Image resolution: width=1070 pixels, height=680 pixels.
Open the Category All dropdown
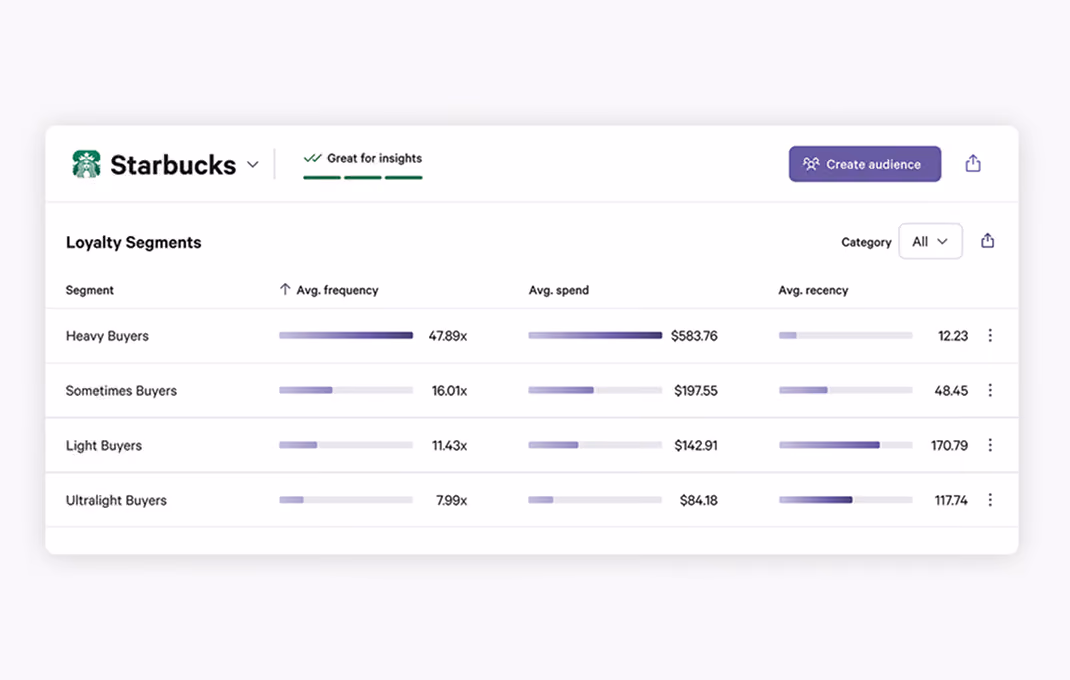[930, 241]
